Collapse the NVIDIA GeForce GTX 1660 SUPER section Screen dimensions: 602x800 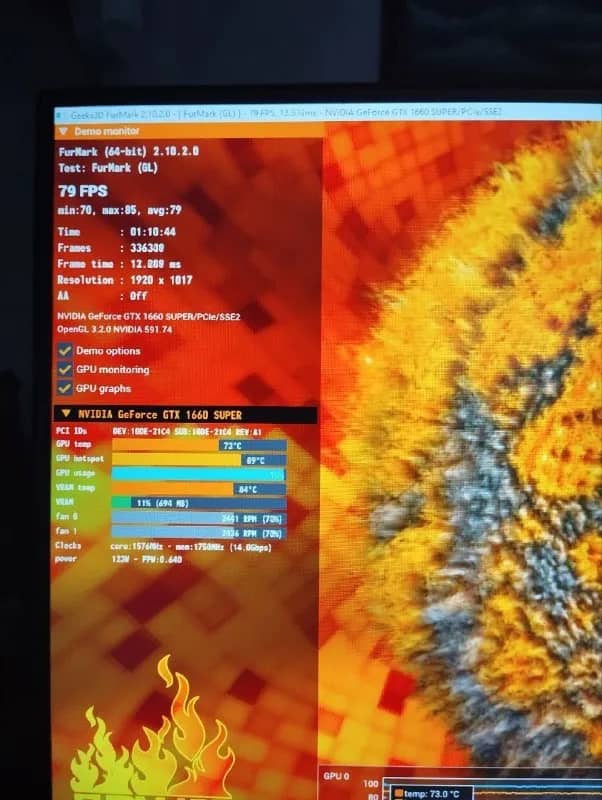(66, 414)
